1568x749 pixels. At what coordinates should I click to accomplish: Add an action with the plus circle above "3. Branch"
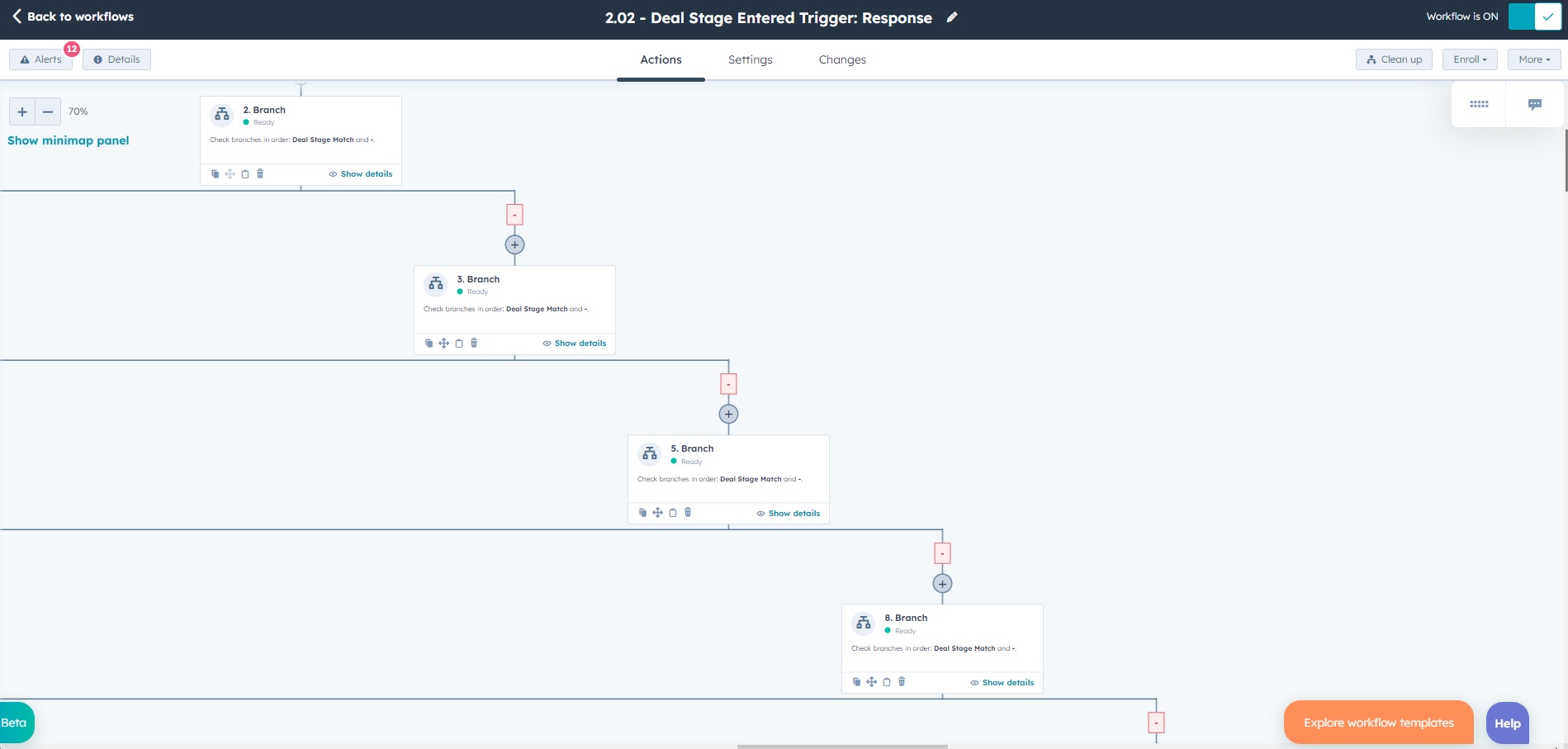click(x=514, y=244)
